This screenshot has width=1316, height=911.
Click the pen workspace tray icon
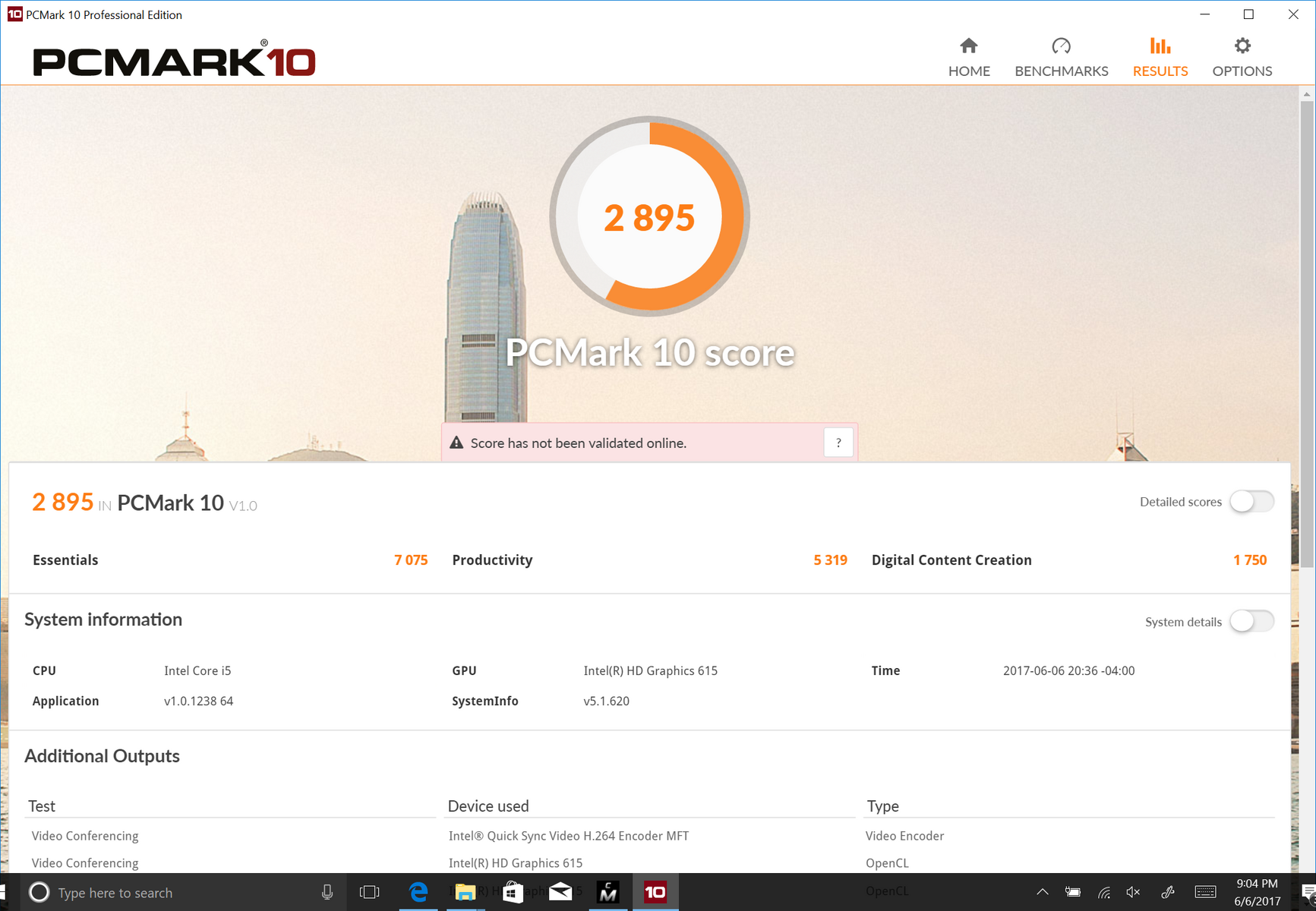point(1168,893)
